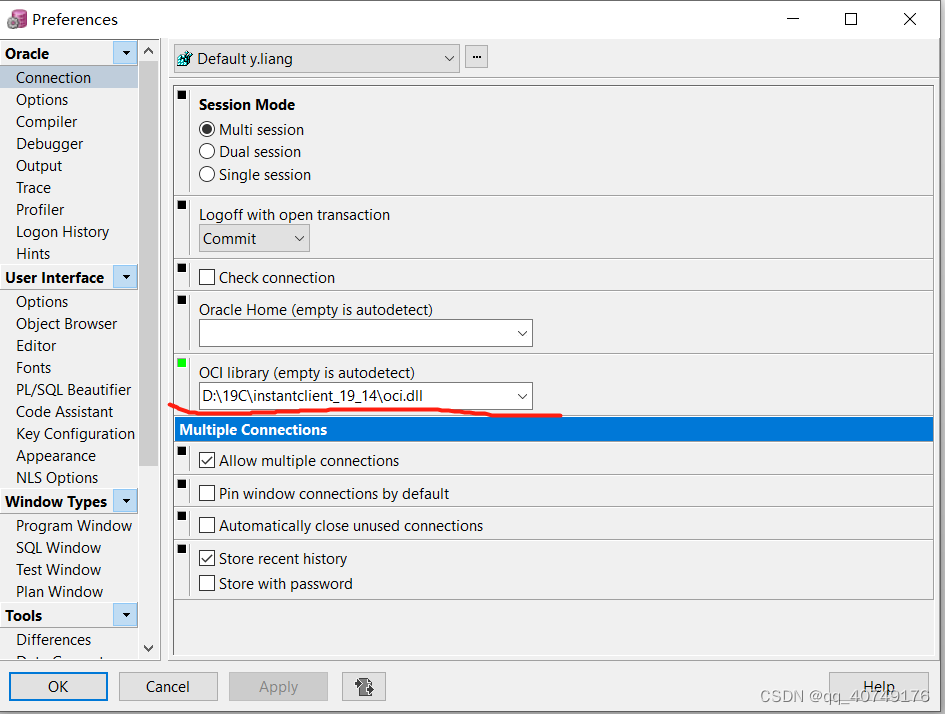Click the import/export preferences icon button
This screenshot has width=945, height=714.
pos(363,686)
